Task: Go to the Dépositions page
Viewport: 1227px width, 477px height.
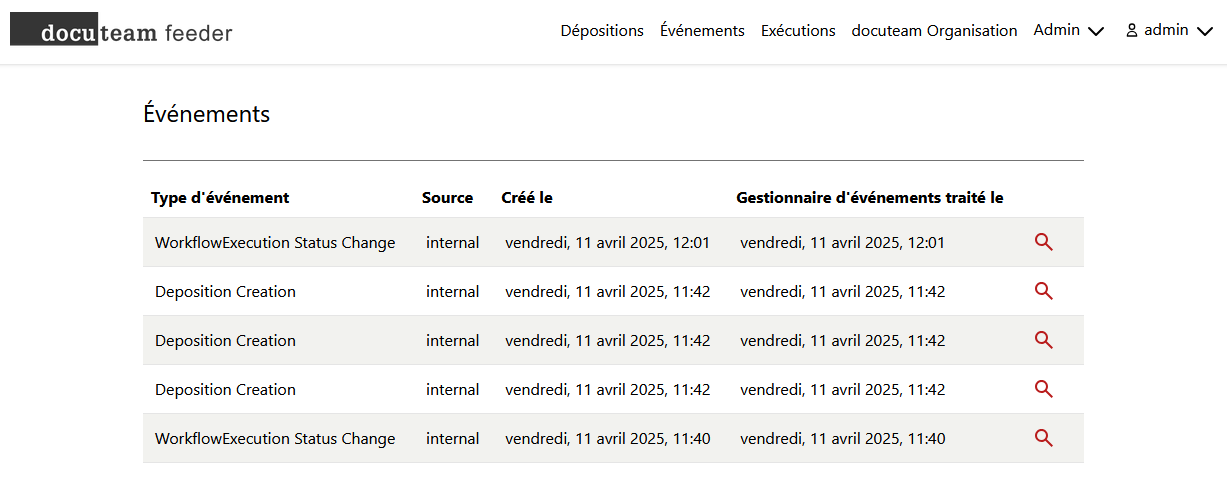Action: (602, 31)
